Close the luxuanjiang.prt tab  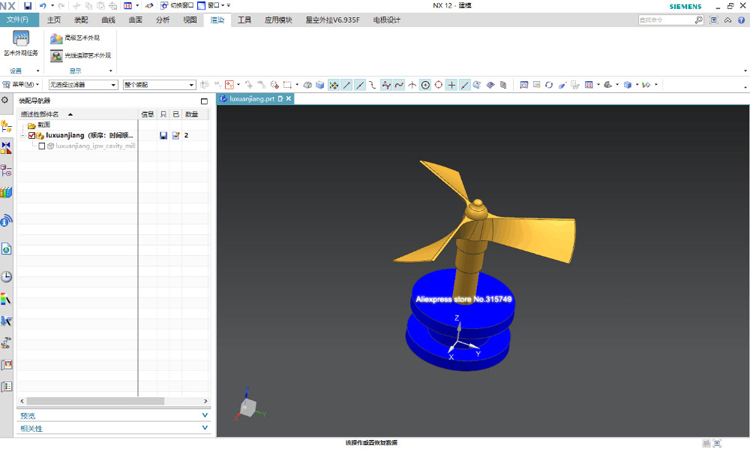coord(288,99)
